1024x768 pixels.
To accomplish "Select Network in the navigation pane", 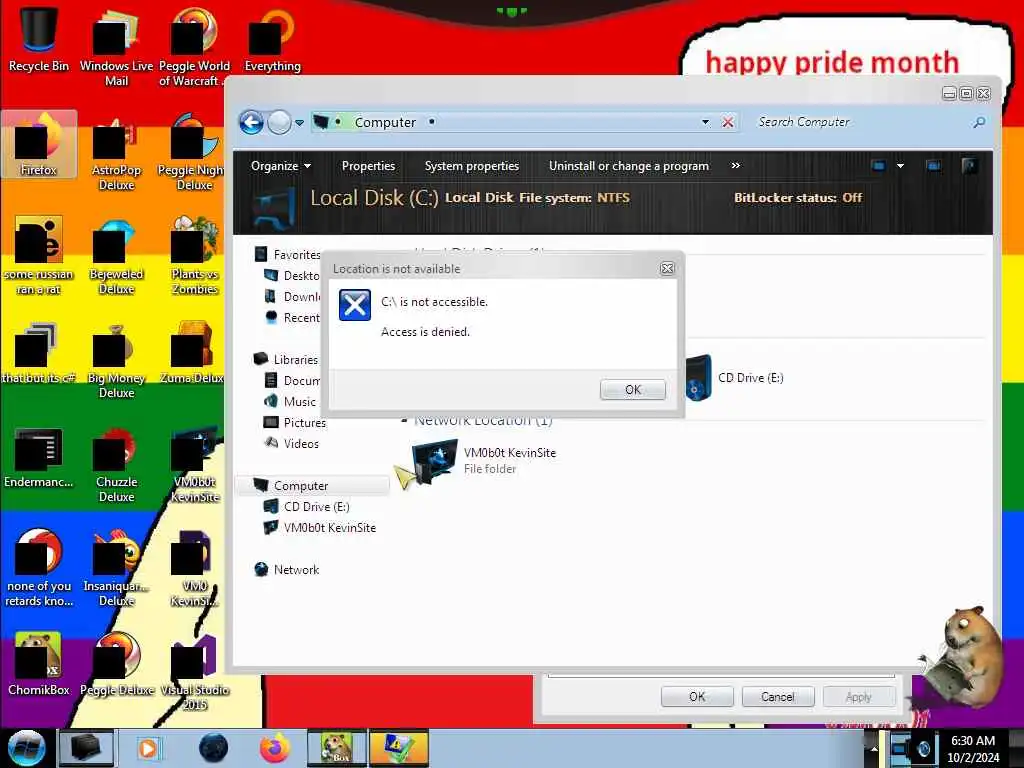I will 287,569.
